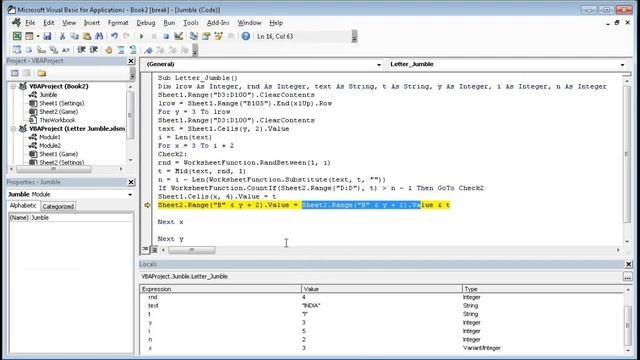Toggle Breakpoint using the hand icon
640x360 pixels.
109,50
